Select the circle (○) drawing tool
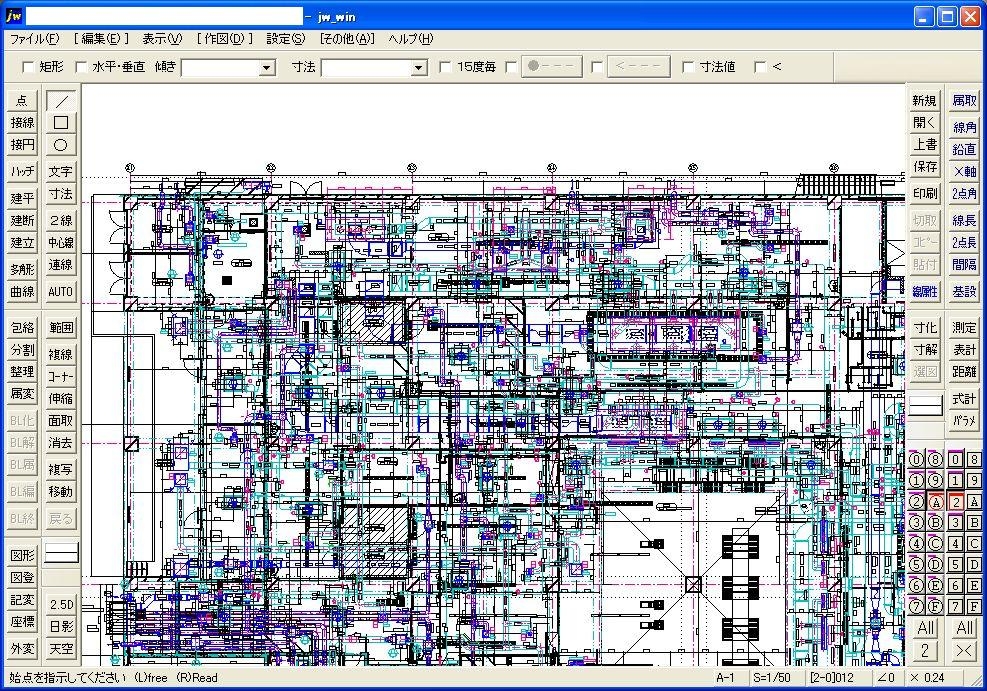Image resolution: width=987 pixels, height=691 pixels. point(61,145)
